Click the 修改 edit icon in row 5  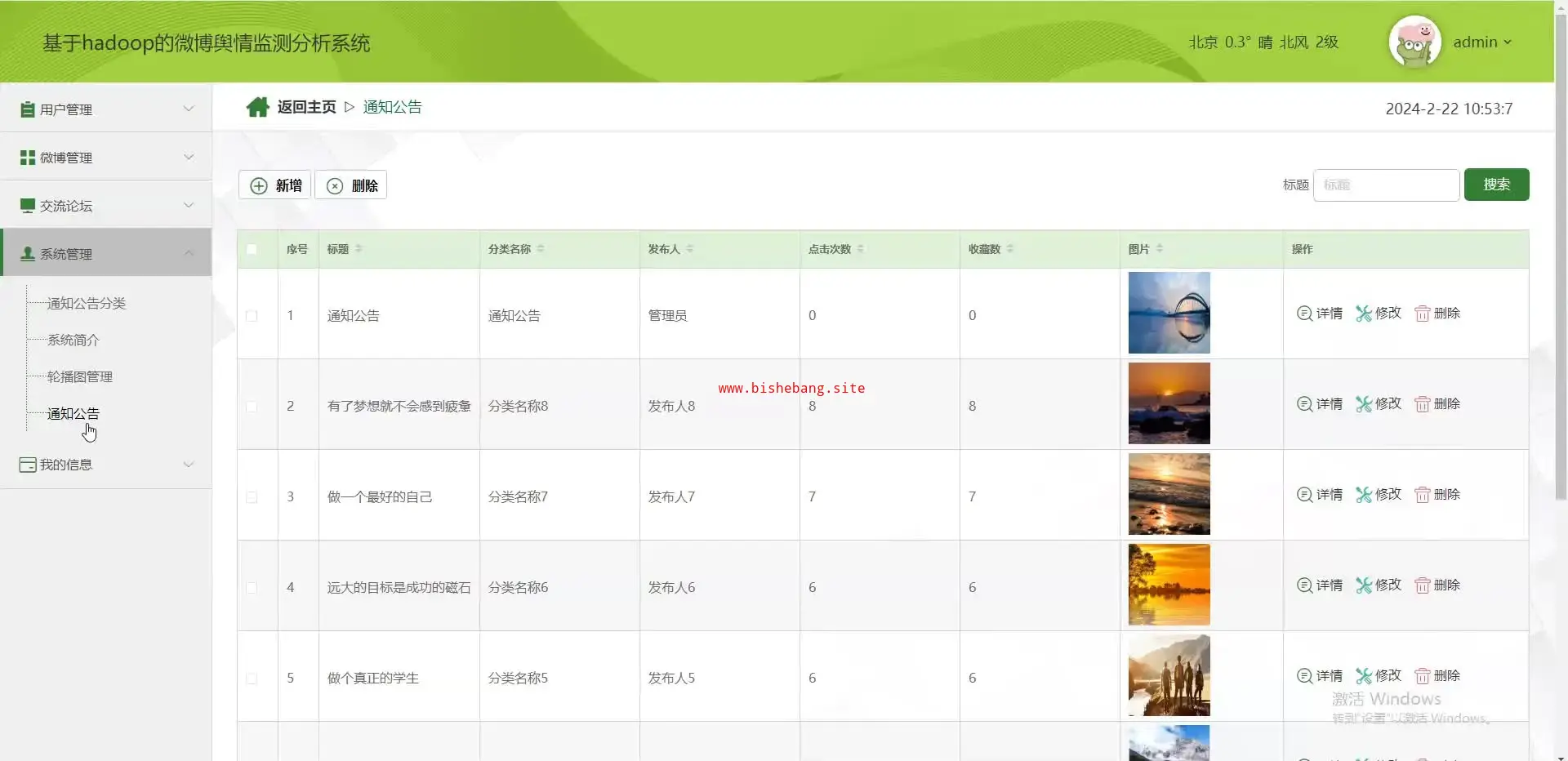1363,676
